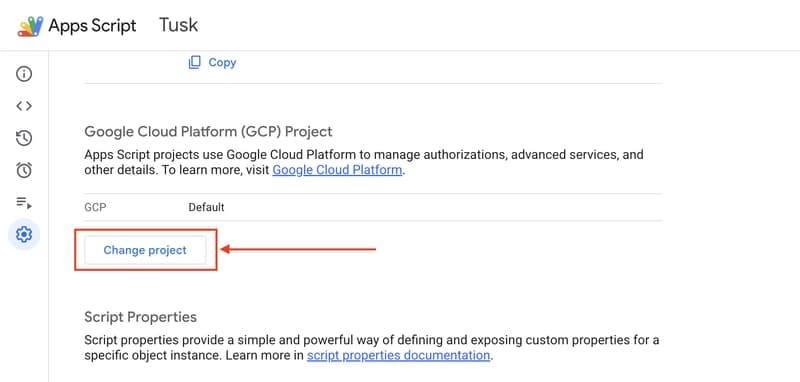This screenshot has height=382, width=800.
Task: Open the script properties documentation link
Action: click(x=398, y=355)
